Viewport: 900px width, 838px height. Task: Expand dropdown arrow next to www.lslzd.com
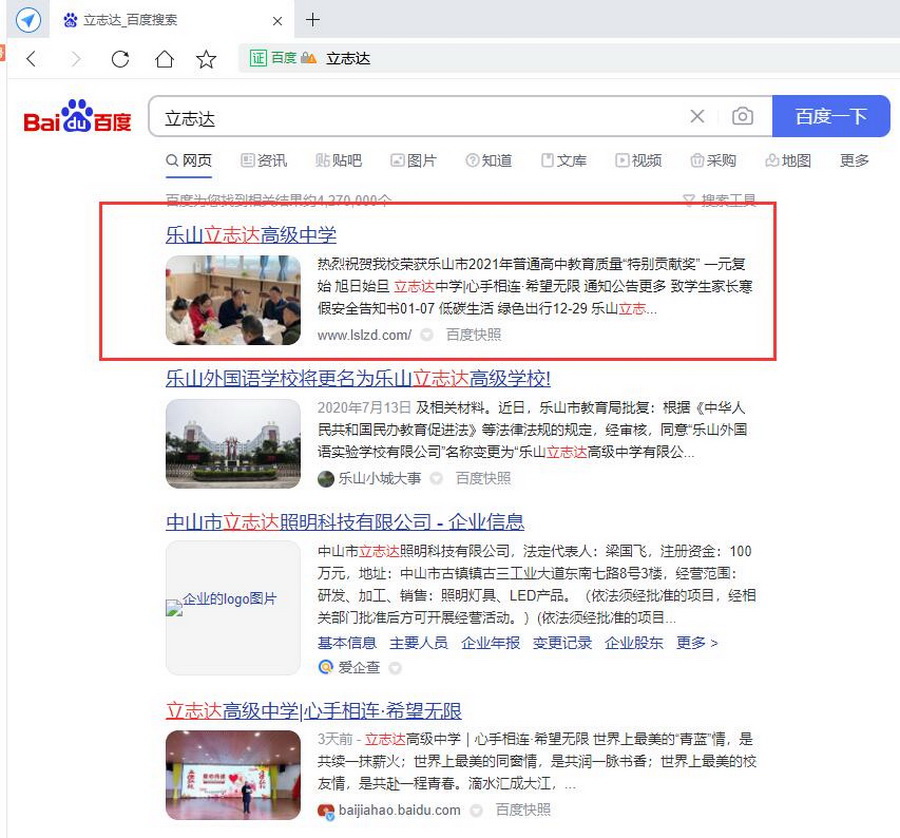point(427,336)
